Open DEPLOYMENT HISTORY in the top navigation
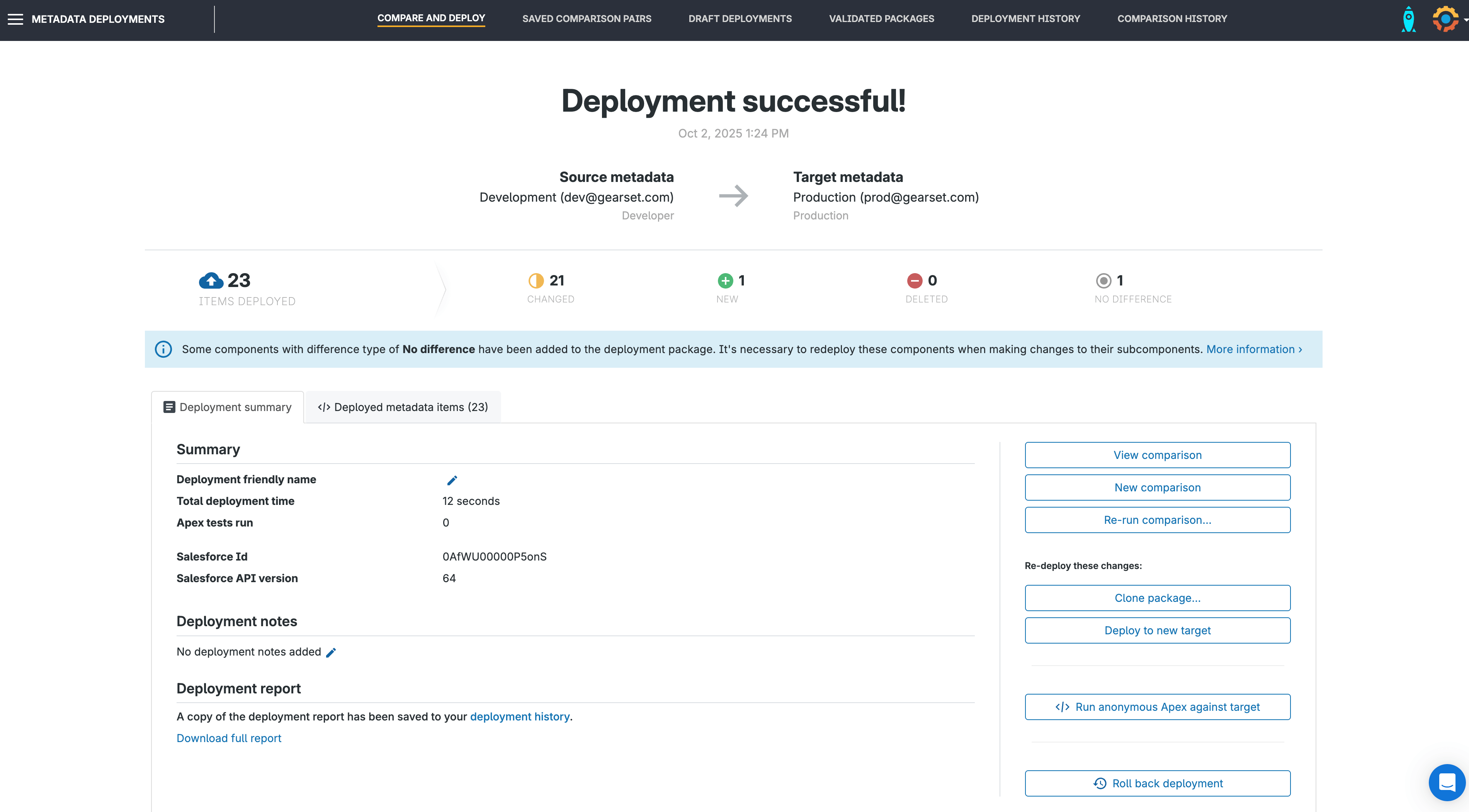 1026,18
